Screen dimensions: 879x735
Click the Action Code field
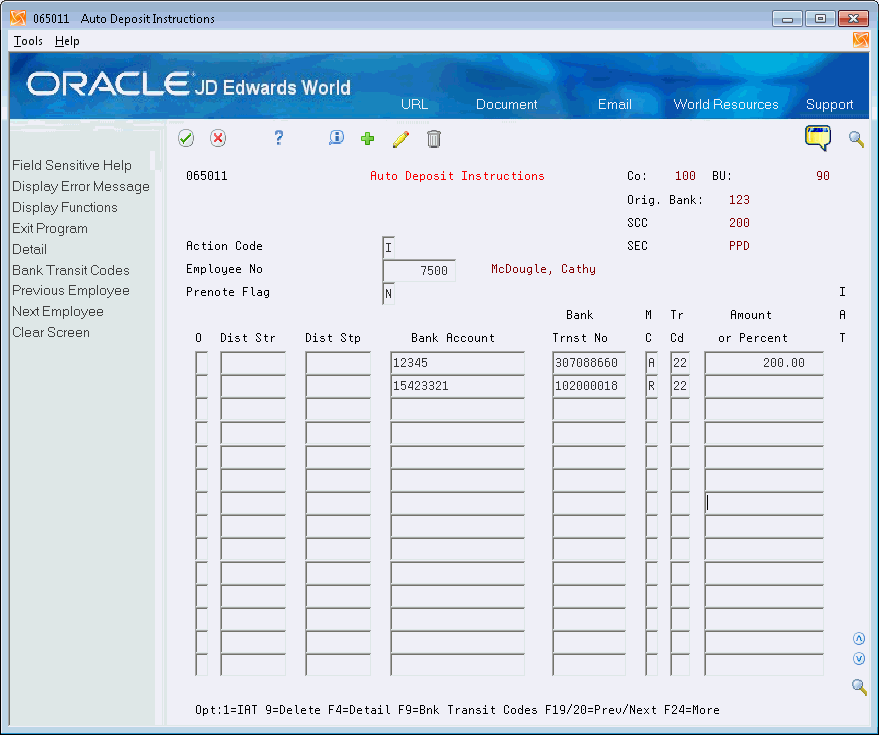coord(388,247)
